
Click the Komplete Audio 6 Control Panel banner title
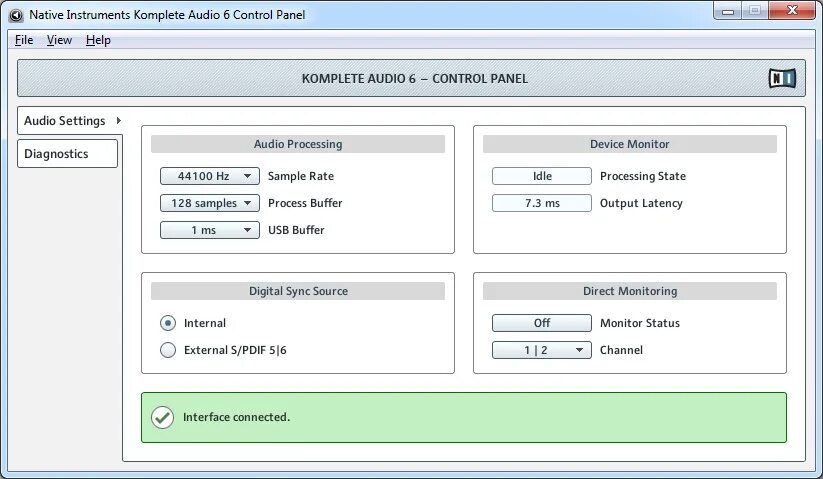(415, 79)
